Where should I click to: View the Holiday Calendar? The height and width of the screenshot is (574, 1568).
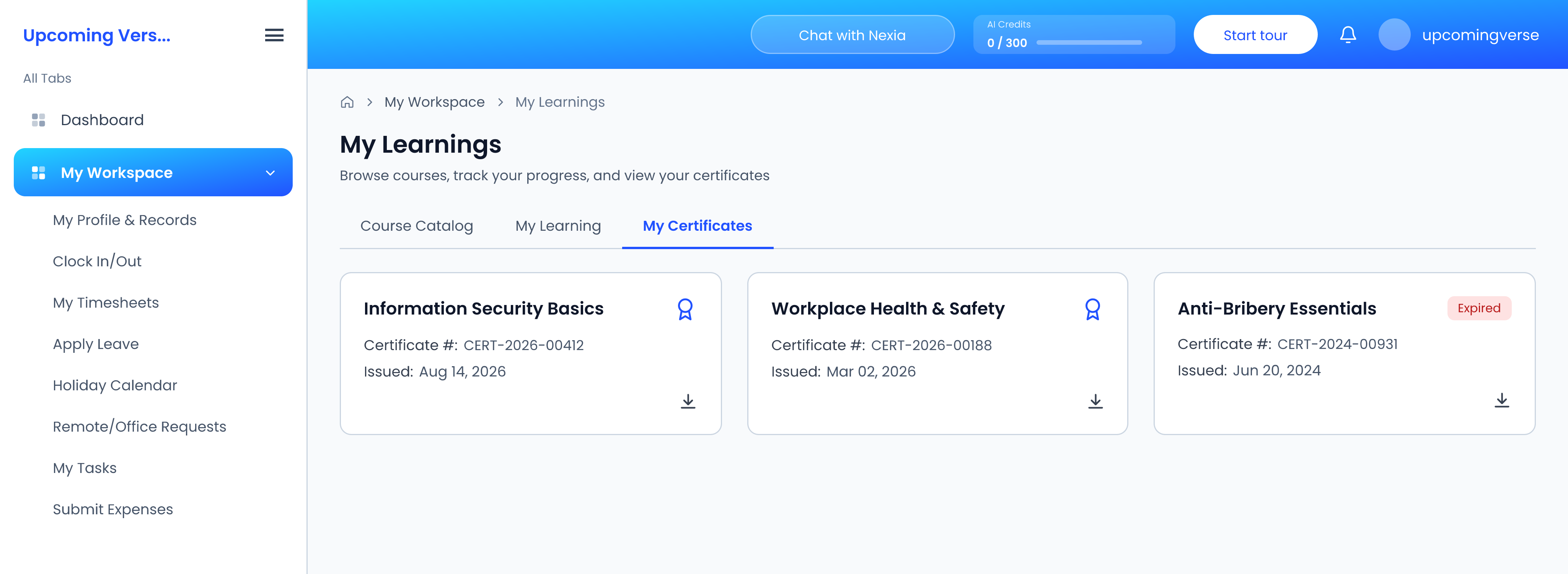tap(114, 385)
